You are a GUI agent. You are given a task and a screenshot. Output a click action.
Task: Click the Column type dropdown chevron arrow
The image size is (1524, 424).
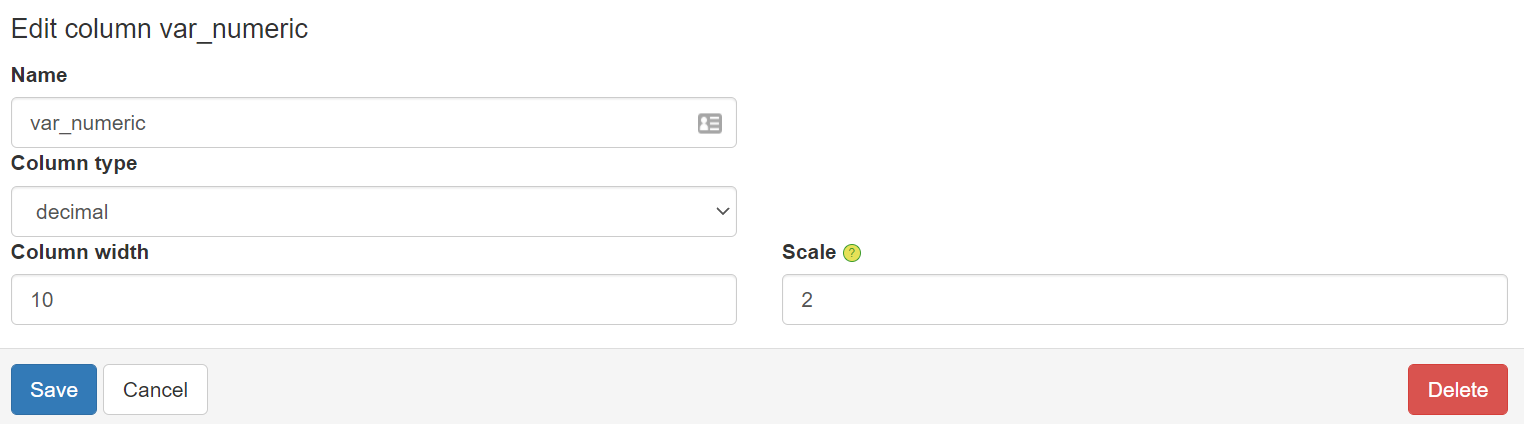[722, 211]
